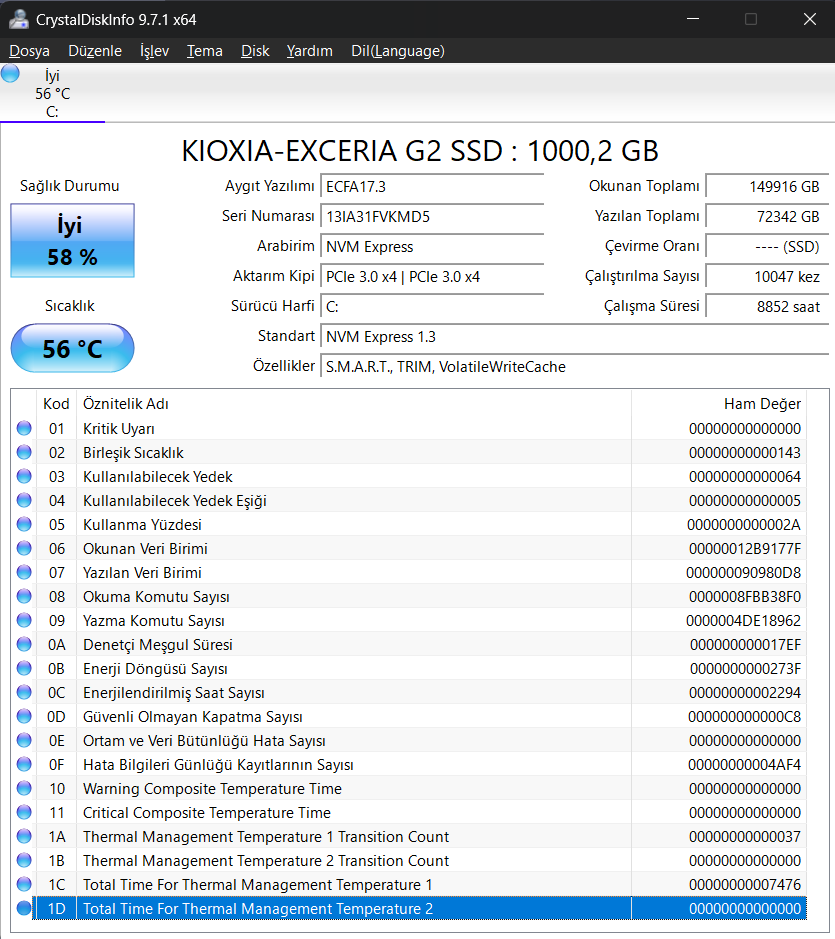Click status orb for Güvenli Olmayan Kapatma row
835x939 pixels.
pyautogui.click(x=24, y=716)
